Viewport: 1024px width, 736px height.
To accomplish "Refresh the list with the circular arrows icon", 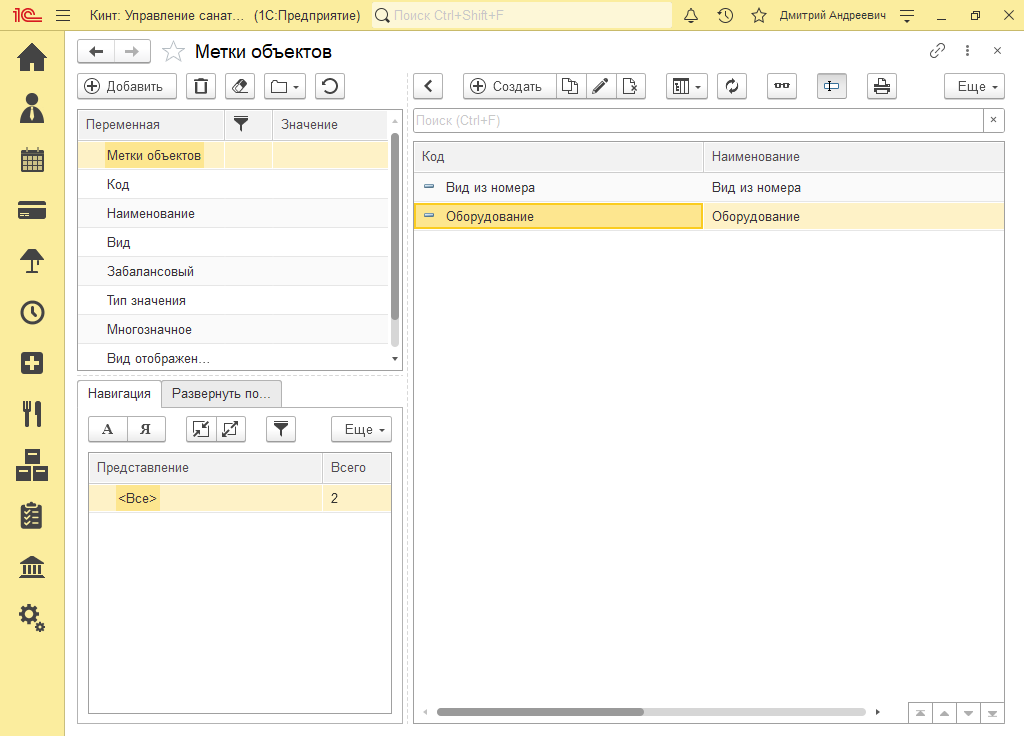I will [732, 86].
